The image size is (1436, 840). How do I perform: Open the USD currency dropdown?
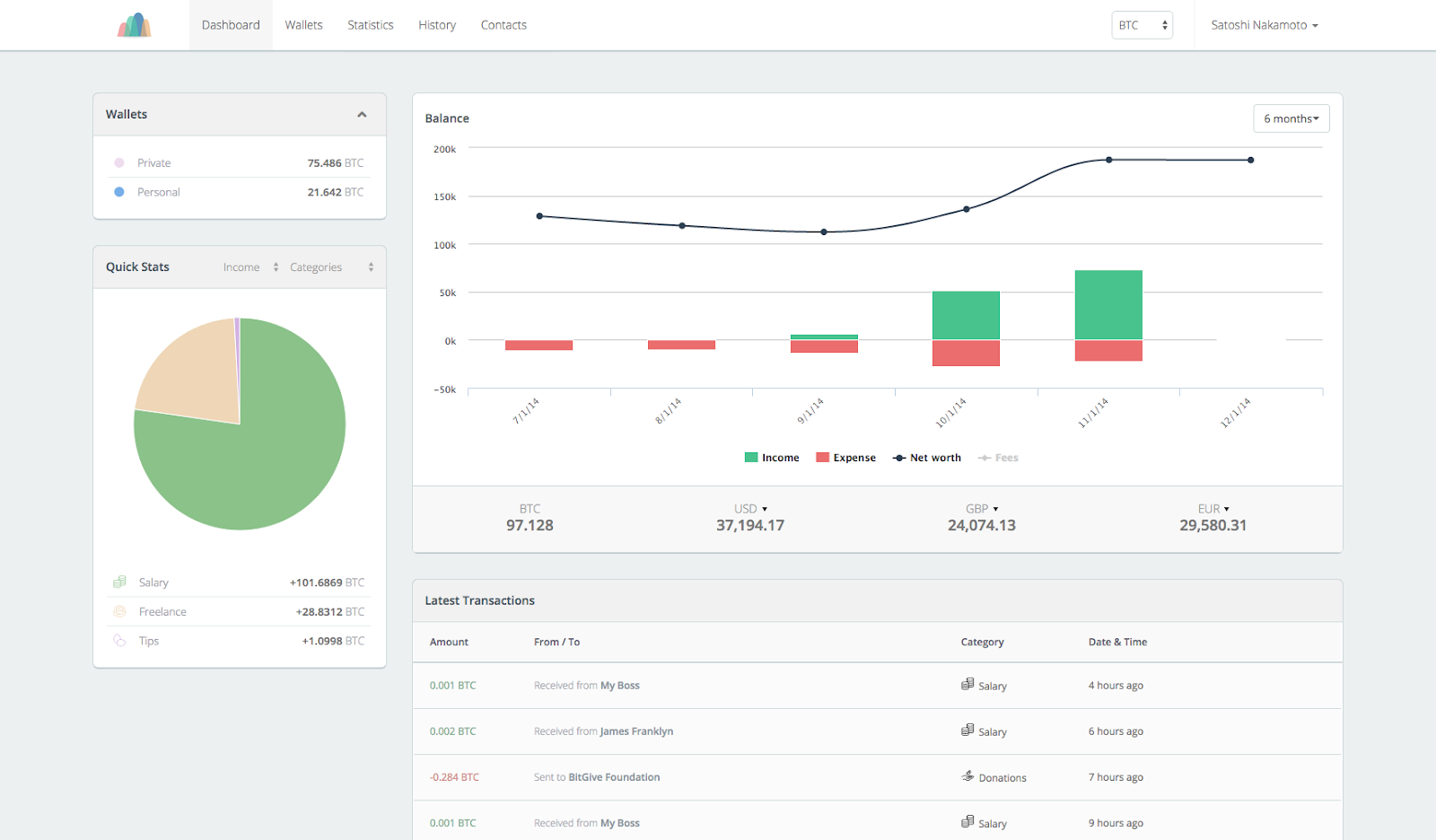[x=750, y=509]
